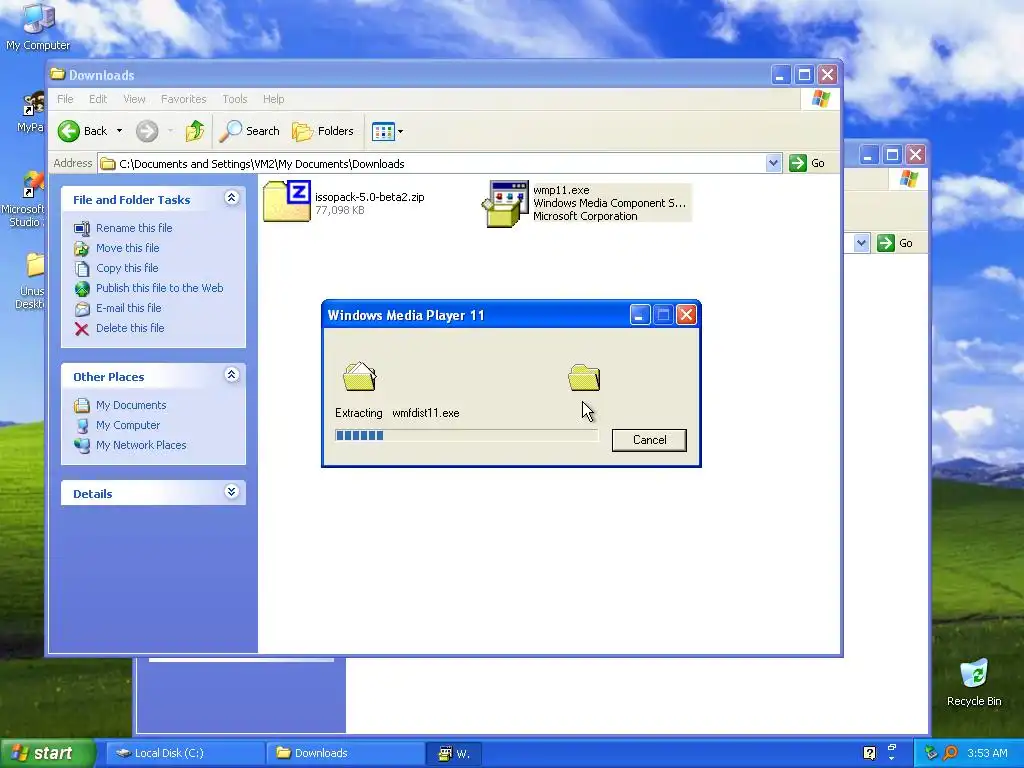Click the Windows flag logo in Downloads menu bar
The image size is (1024, 768).
coord(820,99)
